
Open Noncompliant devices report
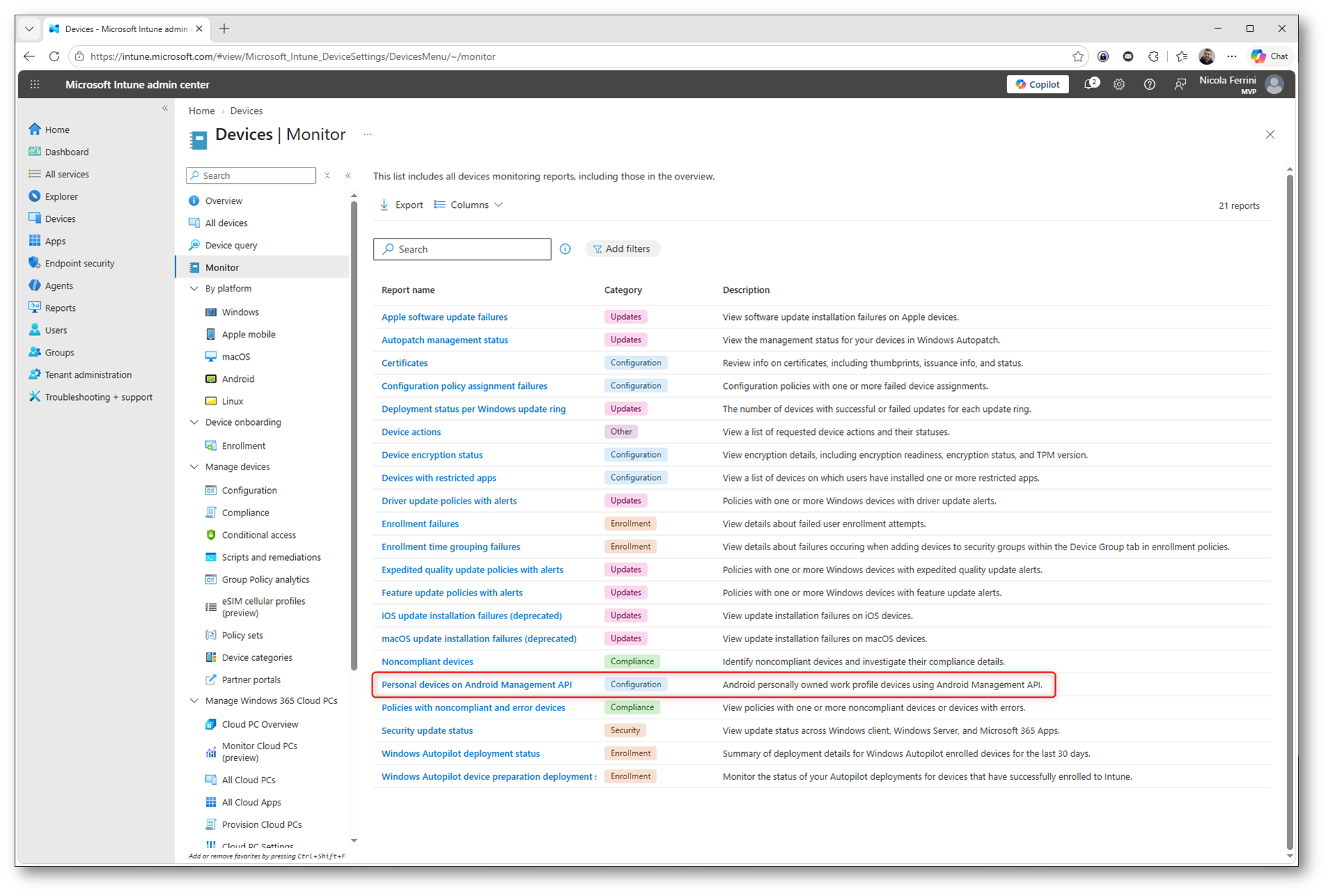pos(427,662)
